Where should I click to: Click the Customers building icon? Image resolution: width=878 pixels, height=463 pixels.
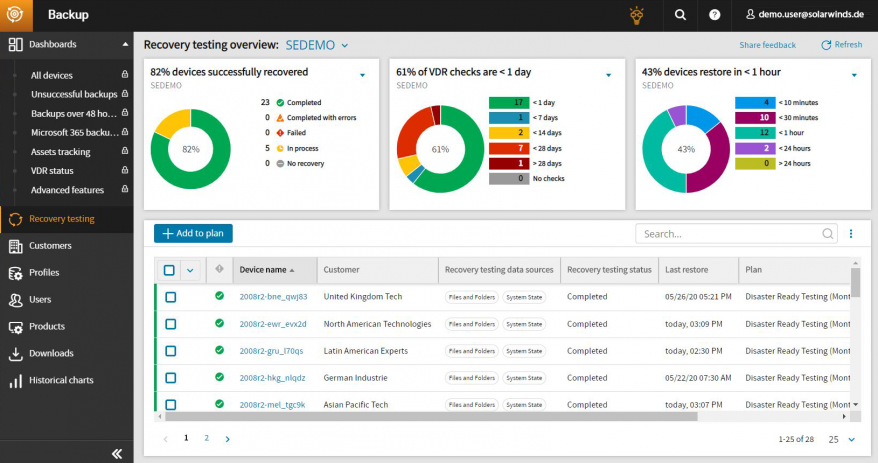[x=16, y=246]
